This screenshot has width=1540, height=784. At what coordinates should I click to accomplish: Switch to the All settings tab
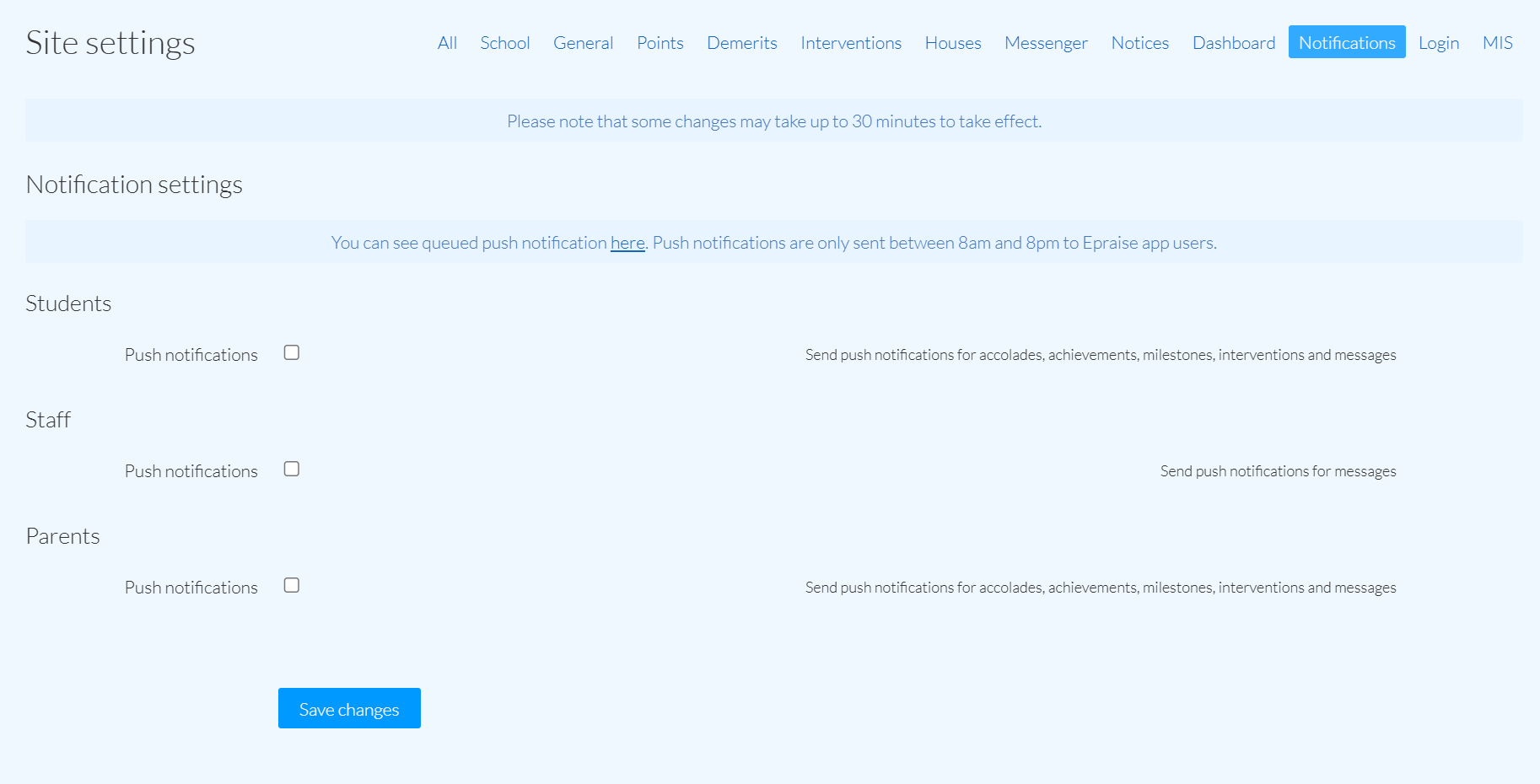pos(447,42)
